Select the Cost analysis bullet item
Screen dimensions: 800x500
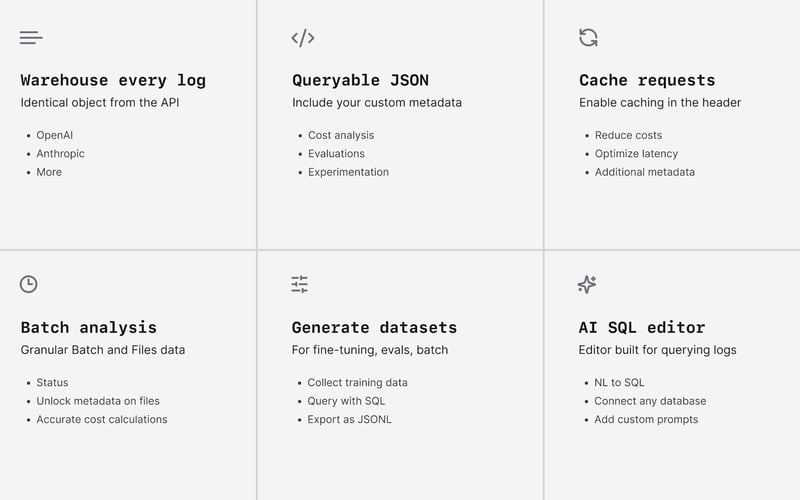pos(341,135)
